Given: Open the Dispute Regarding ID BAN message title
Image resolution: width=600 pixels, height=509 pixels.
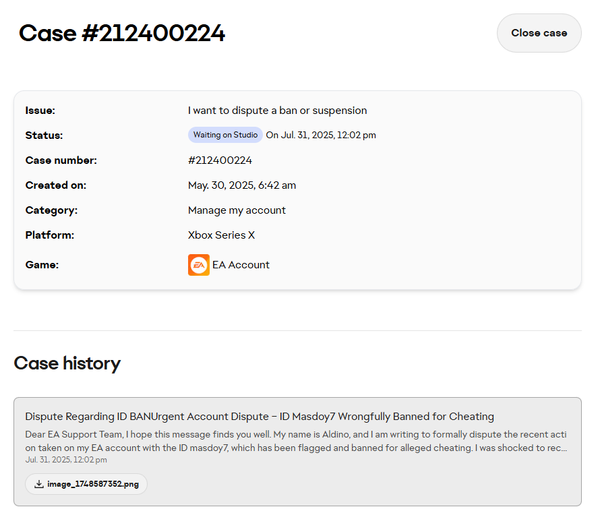Looking at the screenshot, I should coord(259,416).
